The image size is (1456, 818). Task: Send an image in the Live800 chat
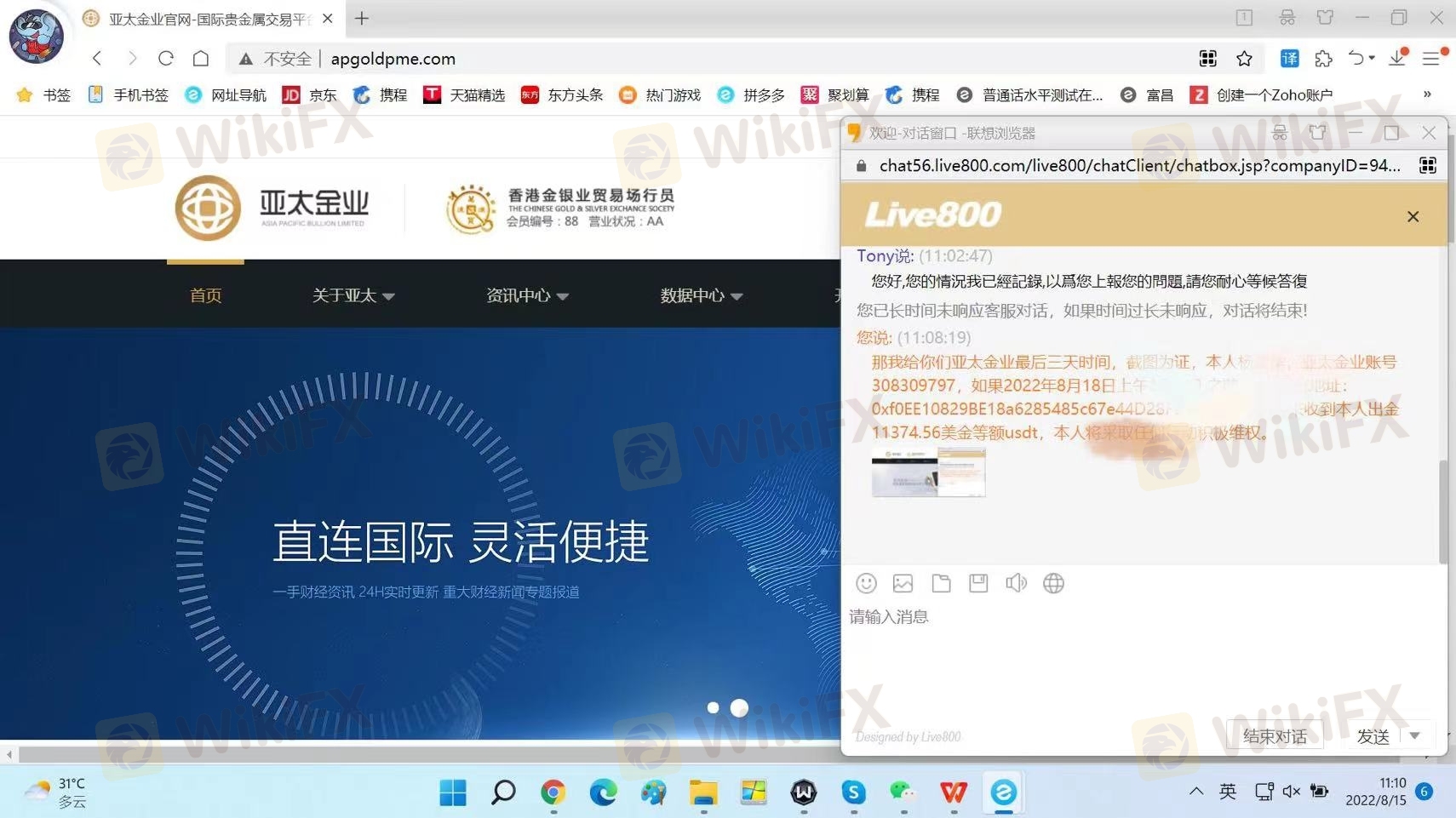[x=903, y=583]
